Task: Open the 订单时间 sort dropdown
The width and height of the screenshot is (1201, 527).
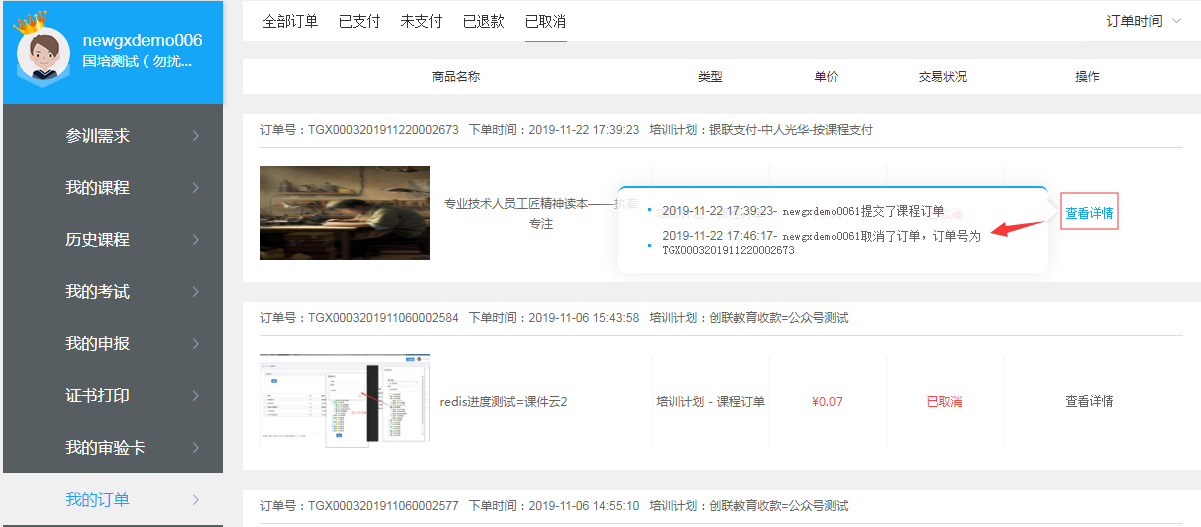Action: (1144, 21)
